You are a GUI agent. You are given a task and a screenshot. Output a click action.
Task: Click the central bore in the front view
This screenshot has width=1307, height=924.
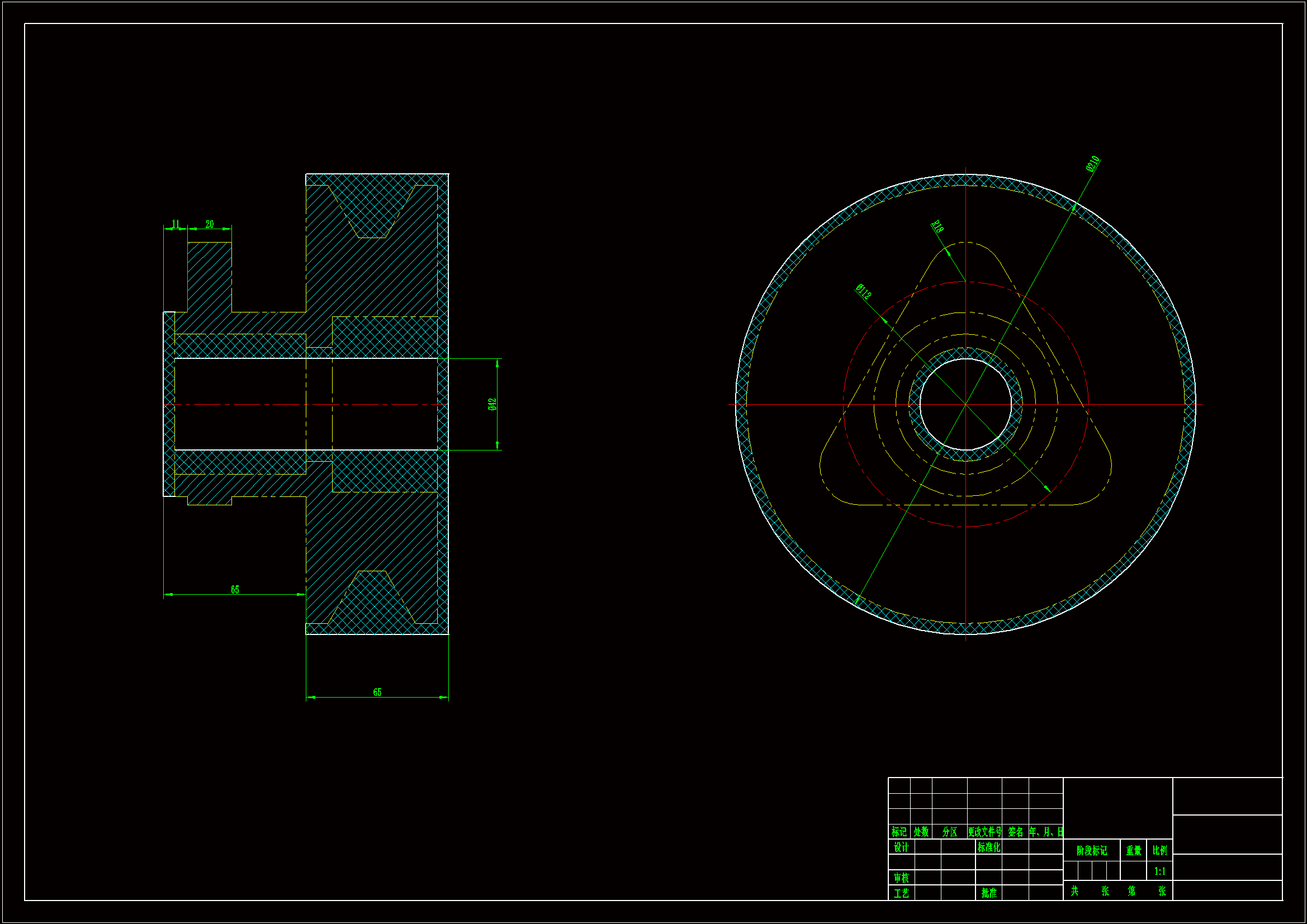pyautogui.click(x=965, y=404)
